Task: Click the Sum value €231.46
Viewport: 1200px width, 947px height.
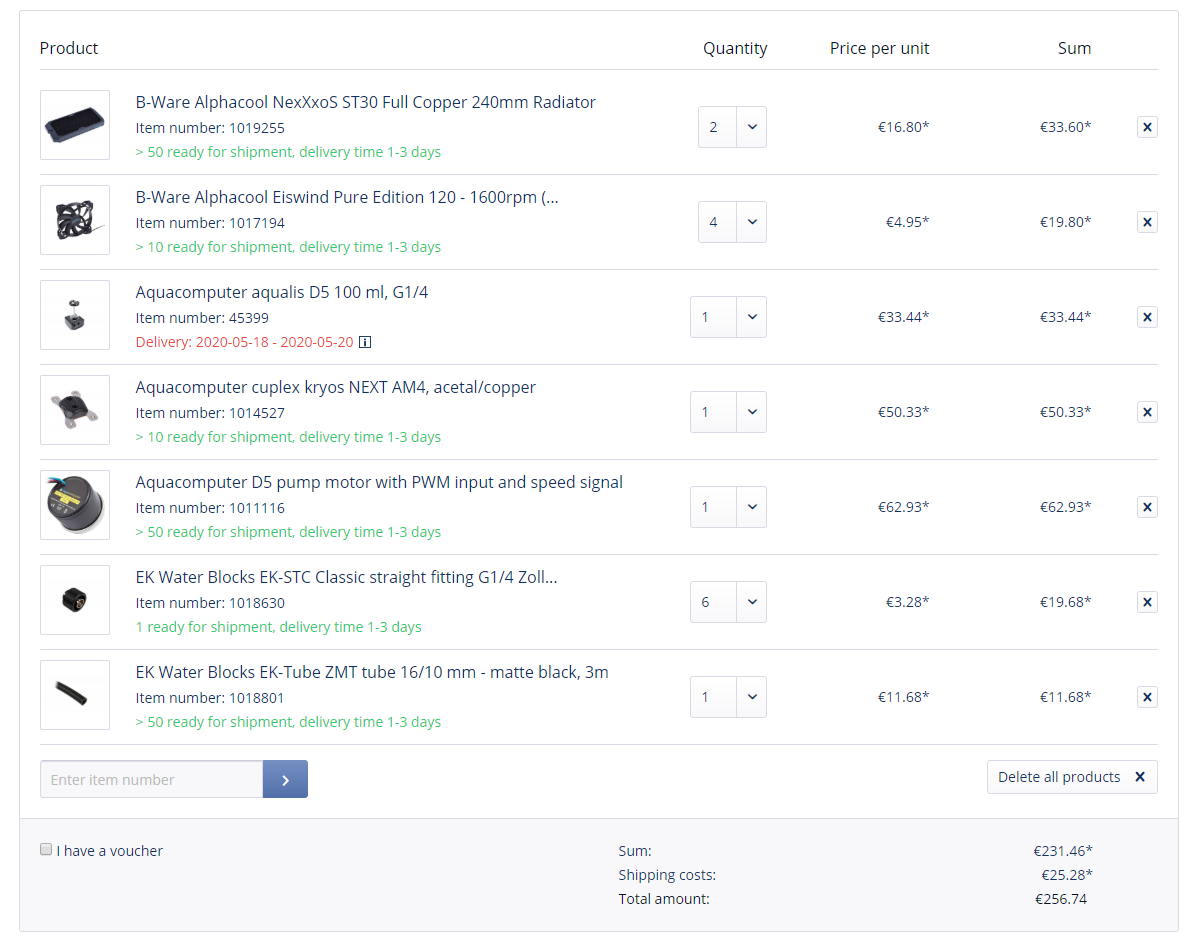Action: pos(1063,851)
